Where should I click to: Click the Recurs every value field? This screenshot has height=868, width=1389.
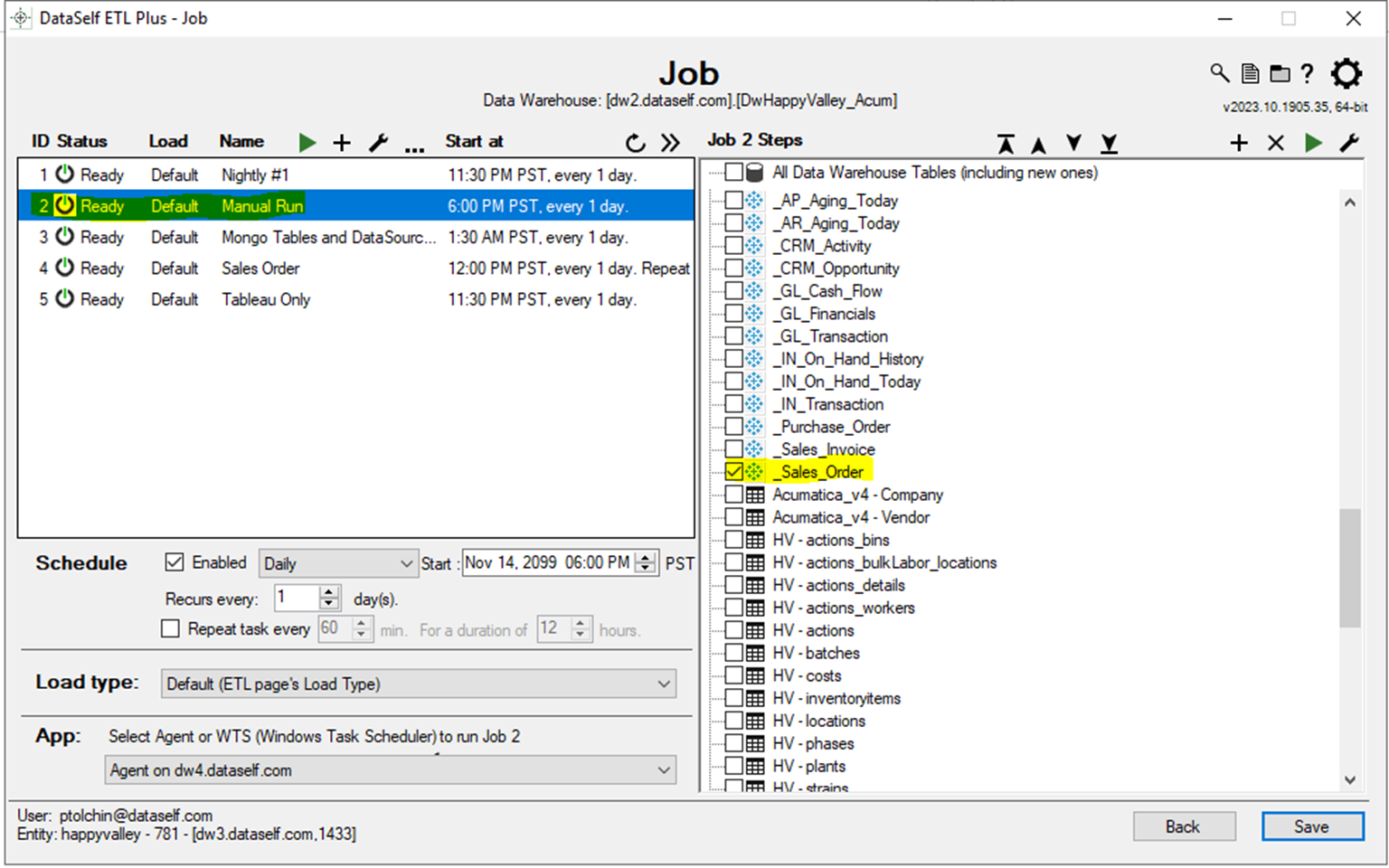297,598
